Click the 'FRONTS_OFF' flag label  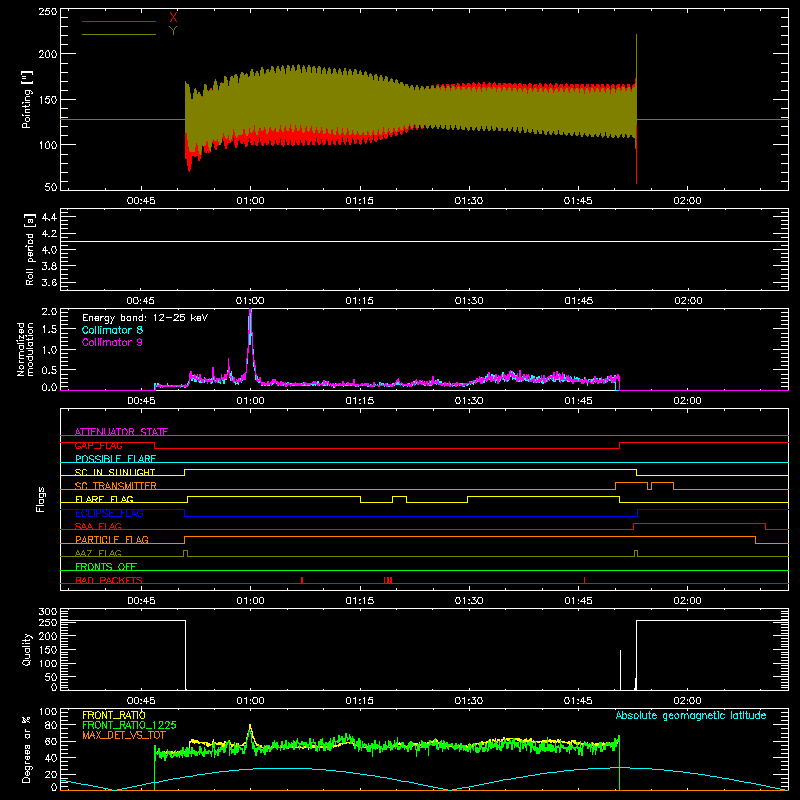coord(106,566)
